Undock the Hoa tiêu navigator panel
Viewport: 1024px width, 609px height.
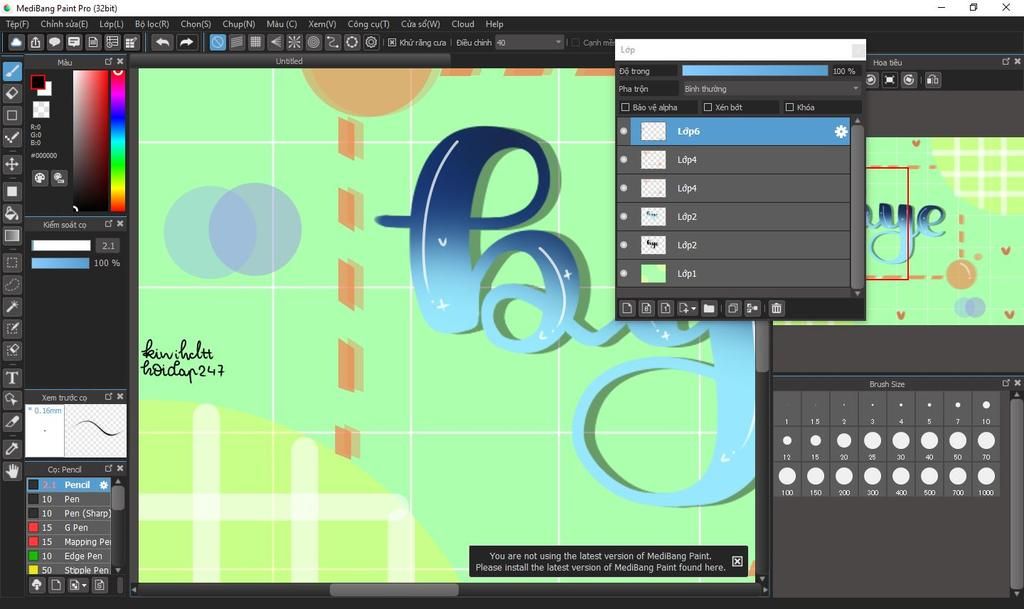click(1006, 61)
